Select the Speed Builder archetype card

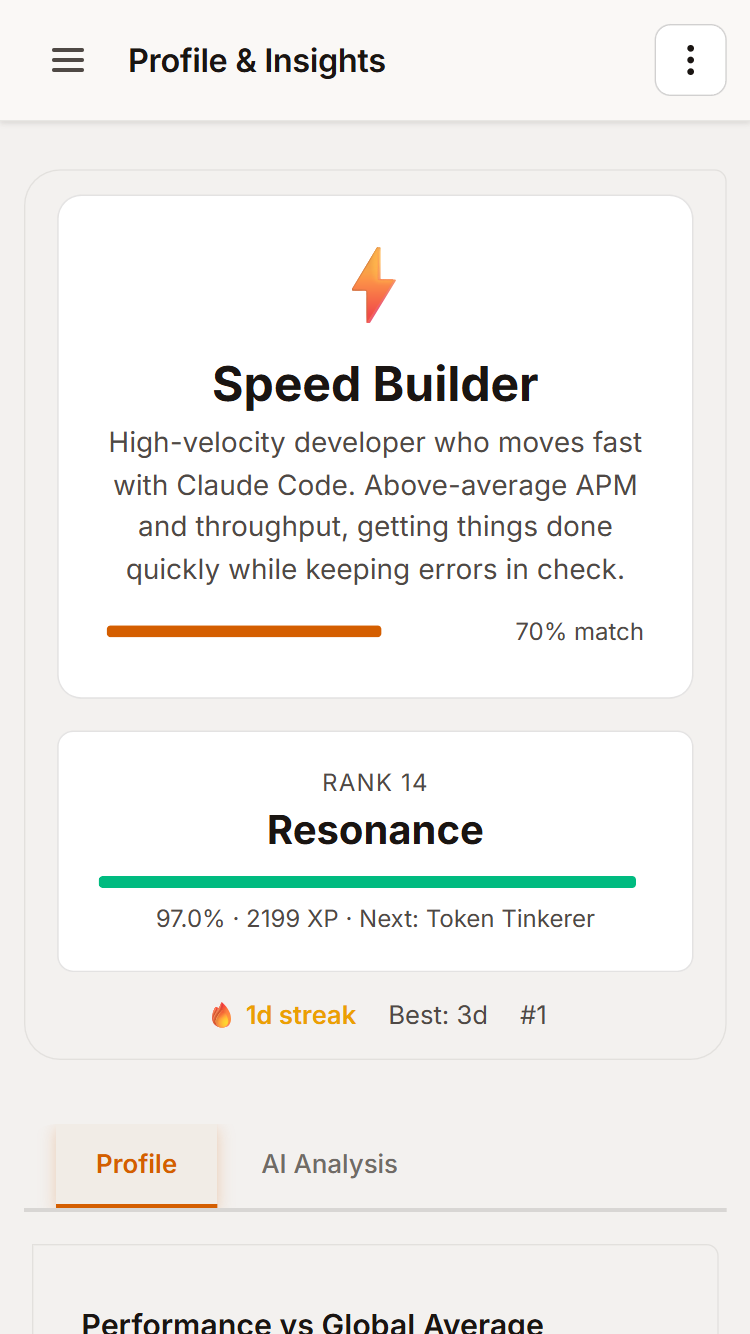pyautogui.click(x=374, y=445)
